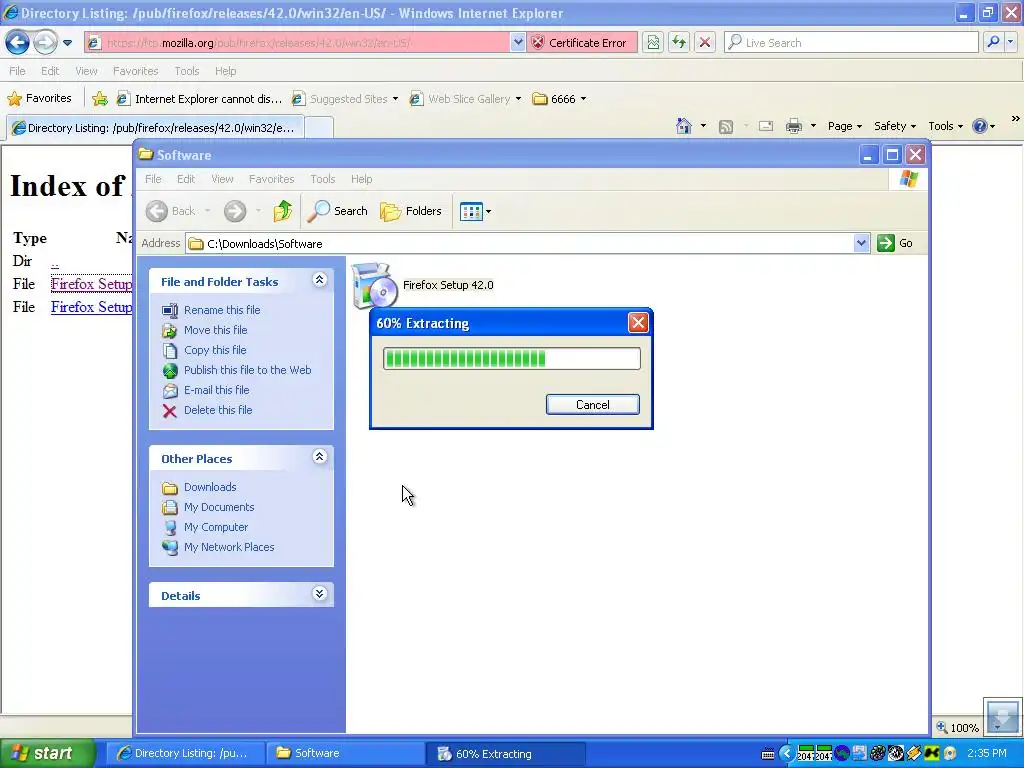Open the Suggested Sites favorites item
The width and height of the screenshot is (1024, 768).
(x=345, y=99)
